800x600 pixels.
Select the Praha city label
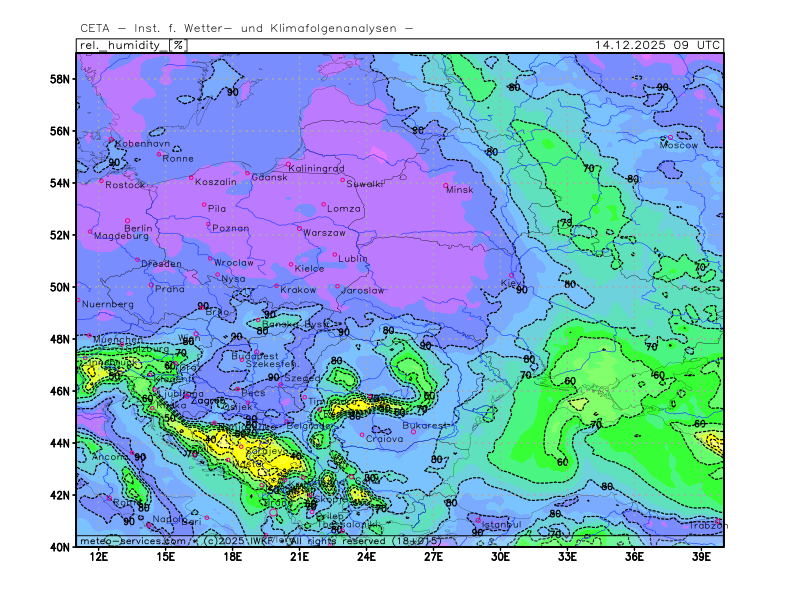(170, 289)
